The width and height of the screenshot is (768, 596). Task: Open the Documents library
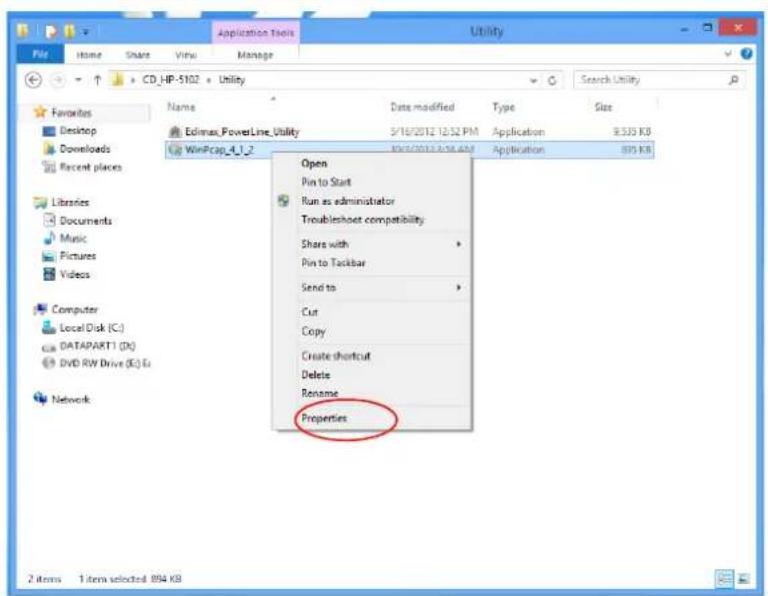coord(85,220)
